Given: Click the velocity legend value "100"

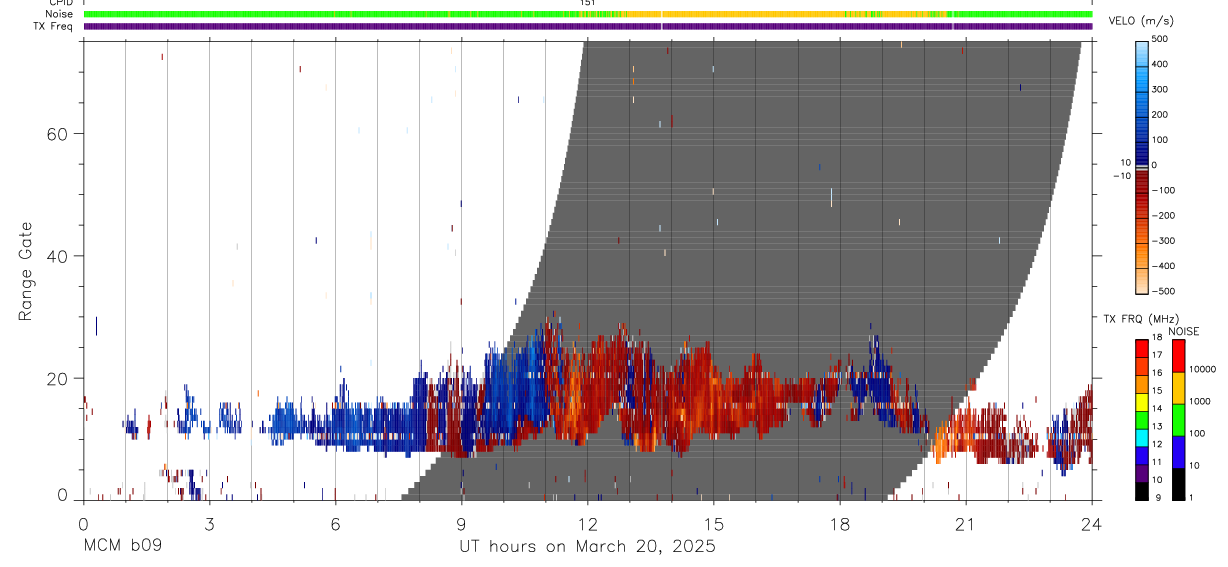Looking at the screenshot, I should (1161, 140).
